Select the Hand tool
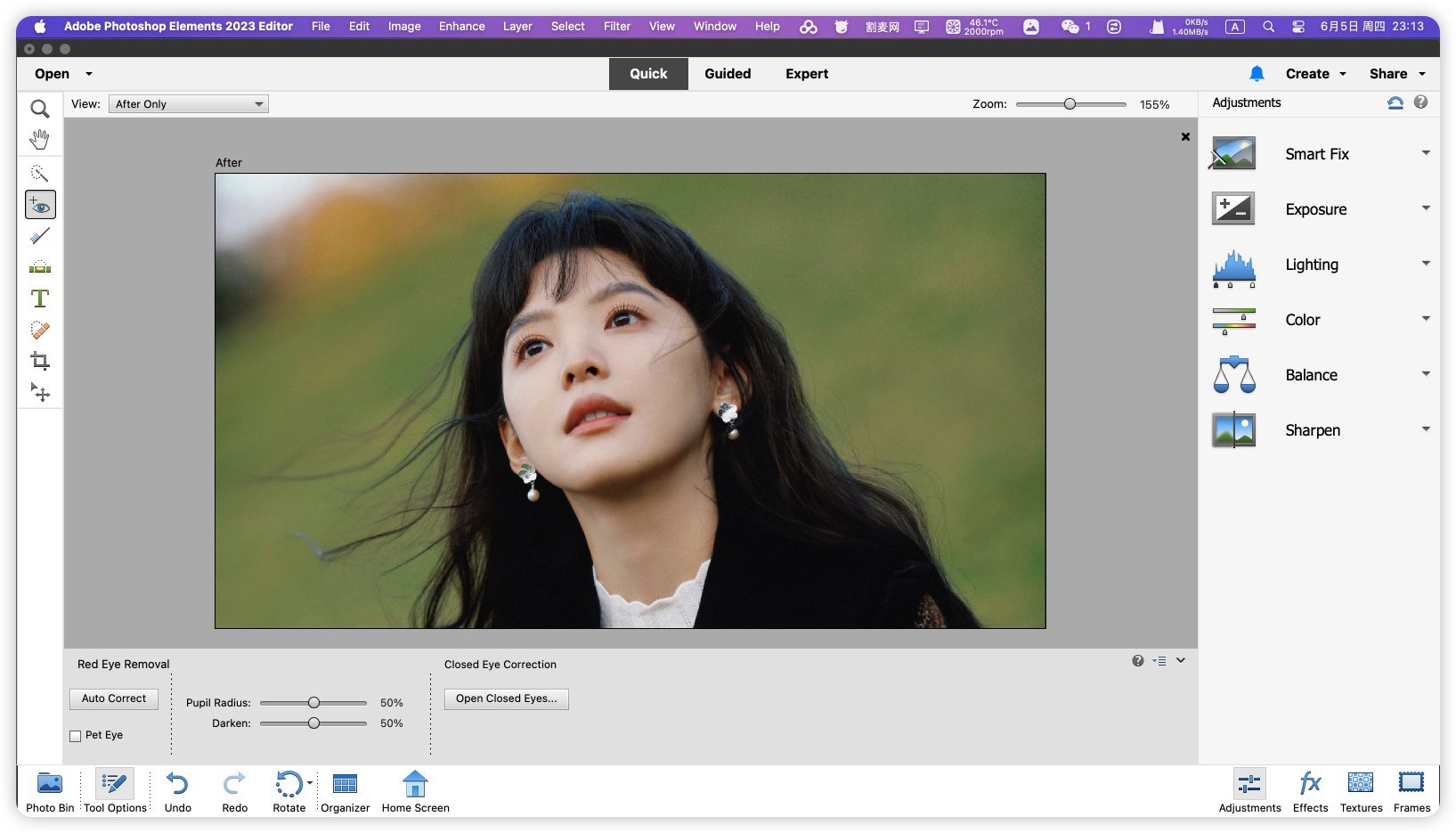This screenshot has width=1456, height=833. (x=39, y=140)
